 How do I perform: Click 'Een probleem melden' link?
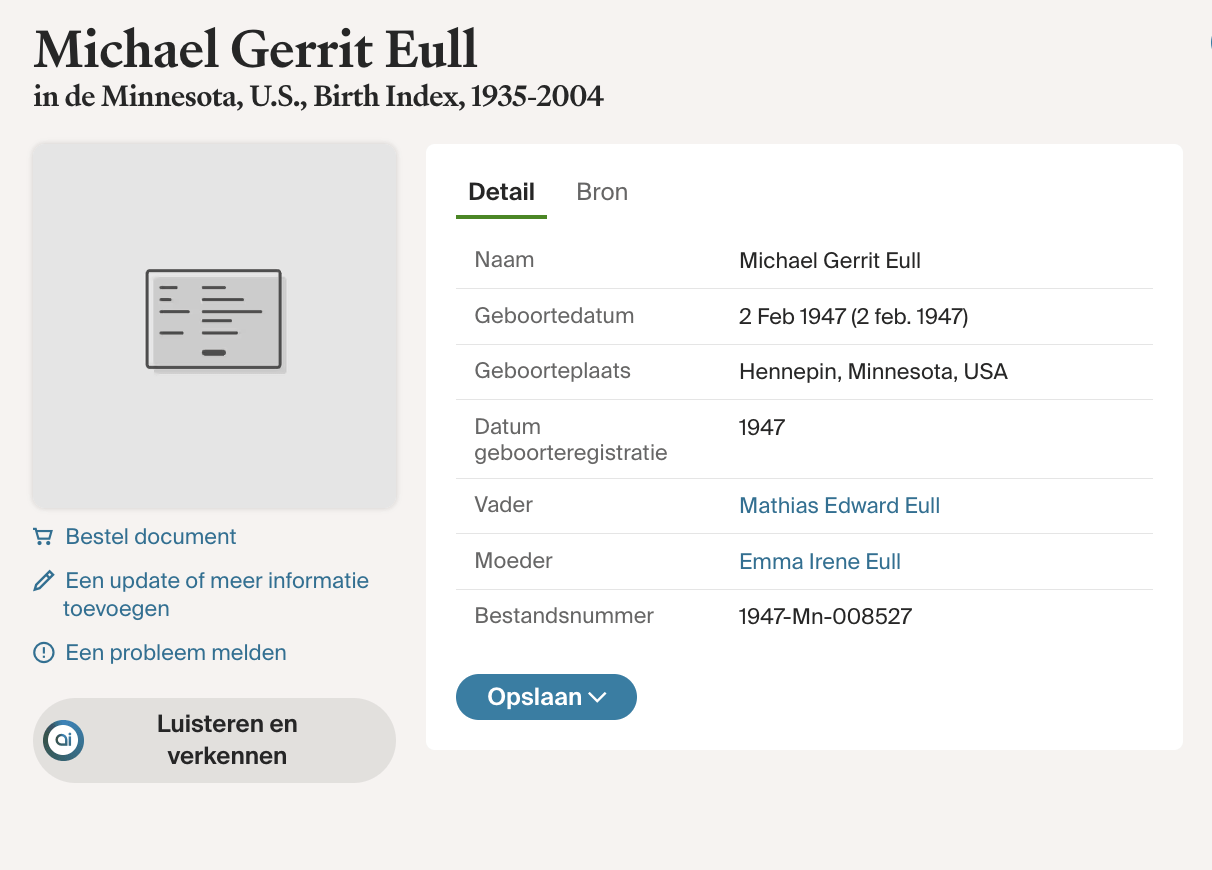(x=175, y=653)
